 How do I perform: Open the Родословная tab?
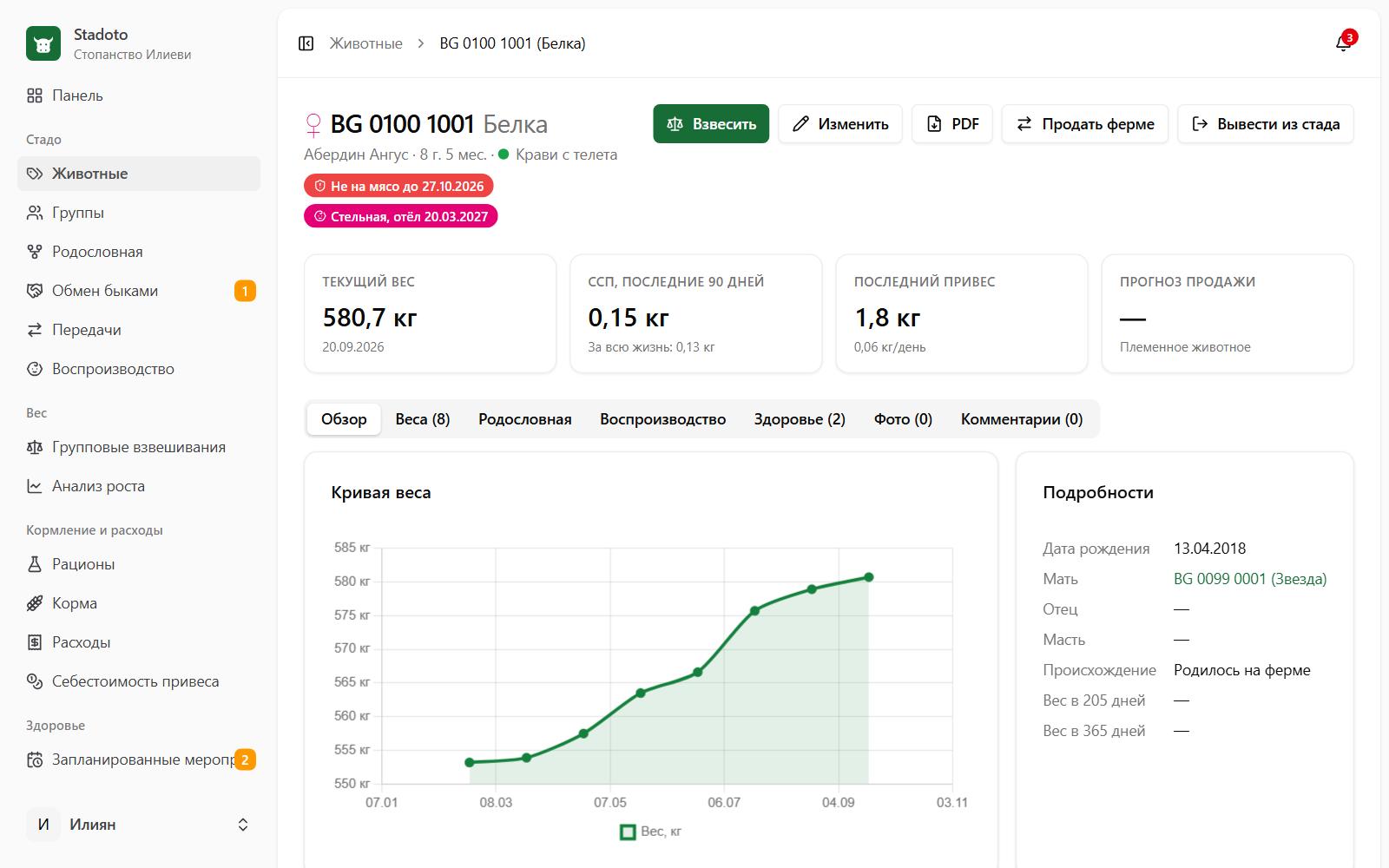525,419
